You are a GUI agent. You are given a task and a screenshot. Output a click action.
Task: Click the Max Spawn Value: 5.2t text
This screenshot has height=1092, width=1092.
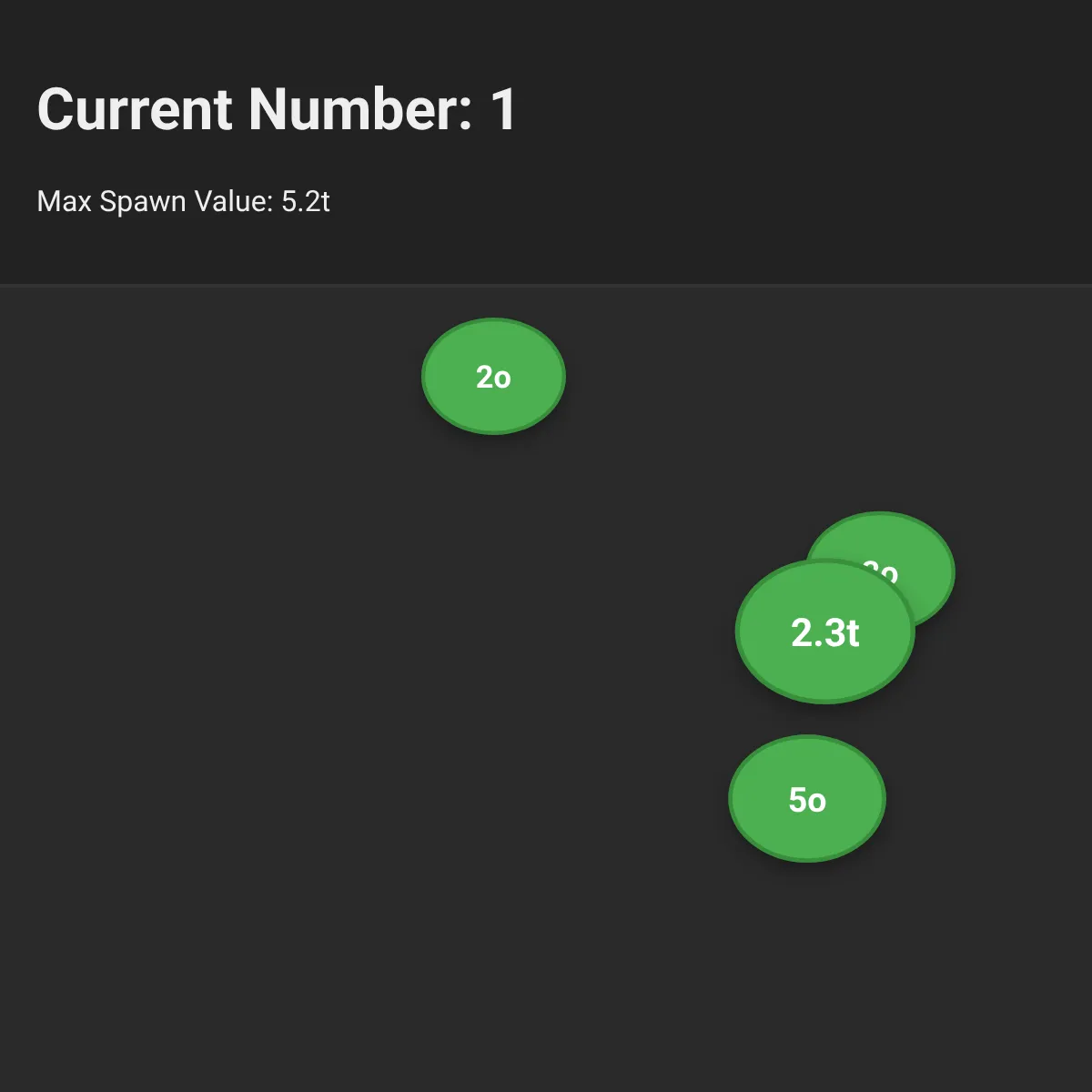point(183,201)
